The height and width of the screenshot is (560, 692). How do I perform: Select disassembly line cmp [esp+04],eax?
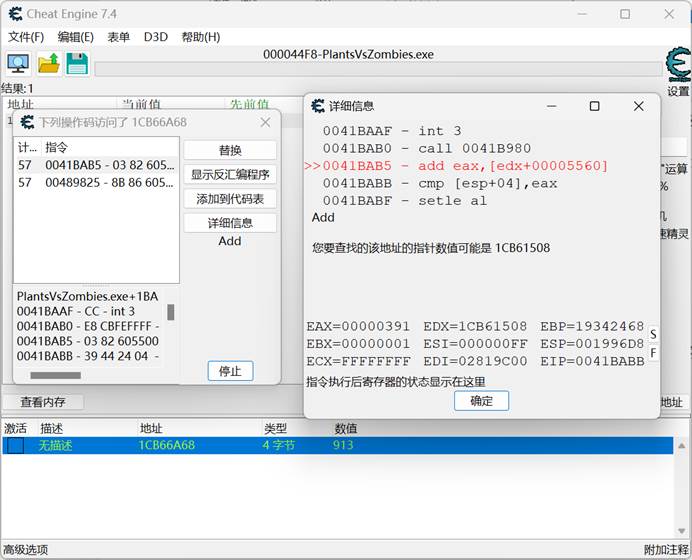[440, 184]
